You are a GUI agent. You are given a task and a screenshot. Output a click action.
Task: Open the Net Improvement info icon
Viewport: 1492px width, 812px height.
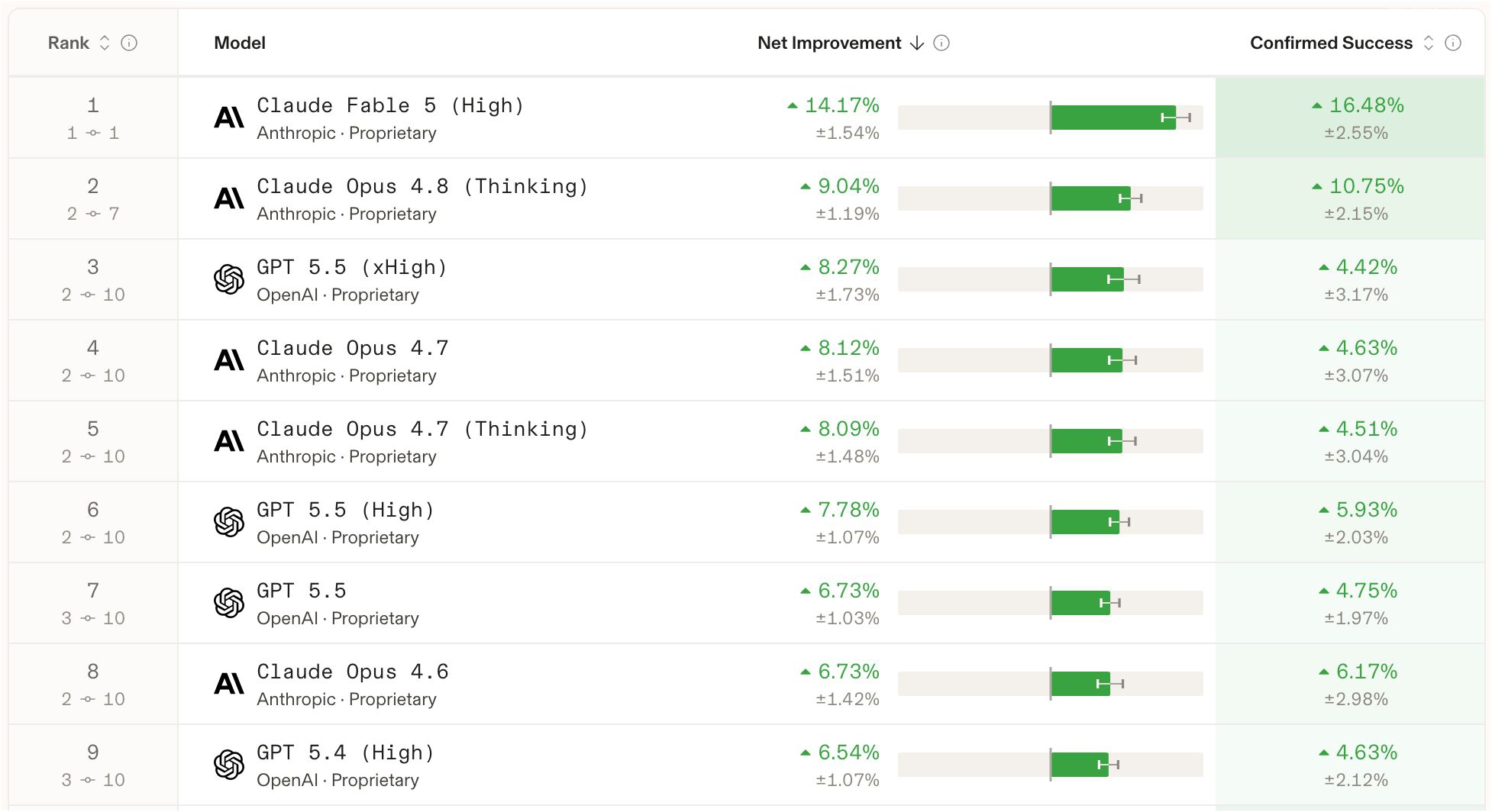[941, 43]
